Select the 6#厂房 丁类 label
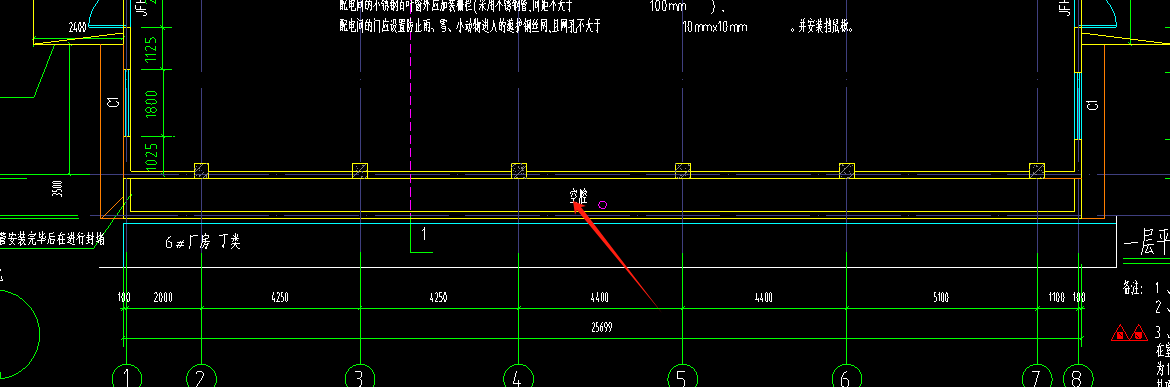Image resolution: width=1170 pixels, height=387 pixels. pos(202,242)
